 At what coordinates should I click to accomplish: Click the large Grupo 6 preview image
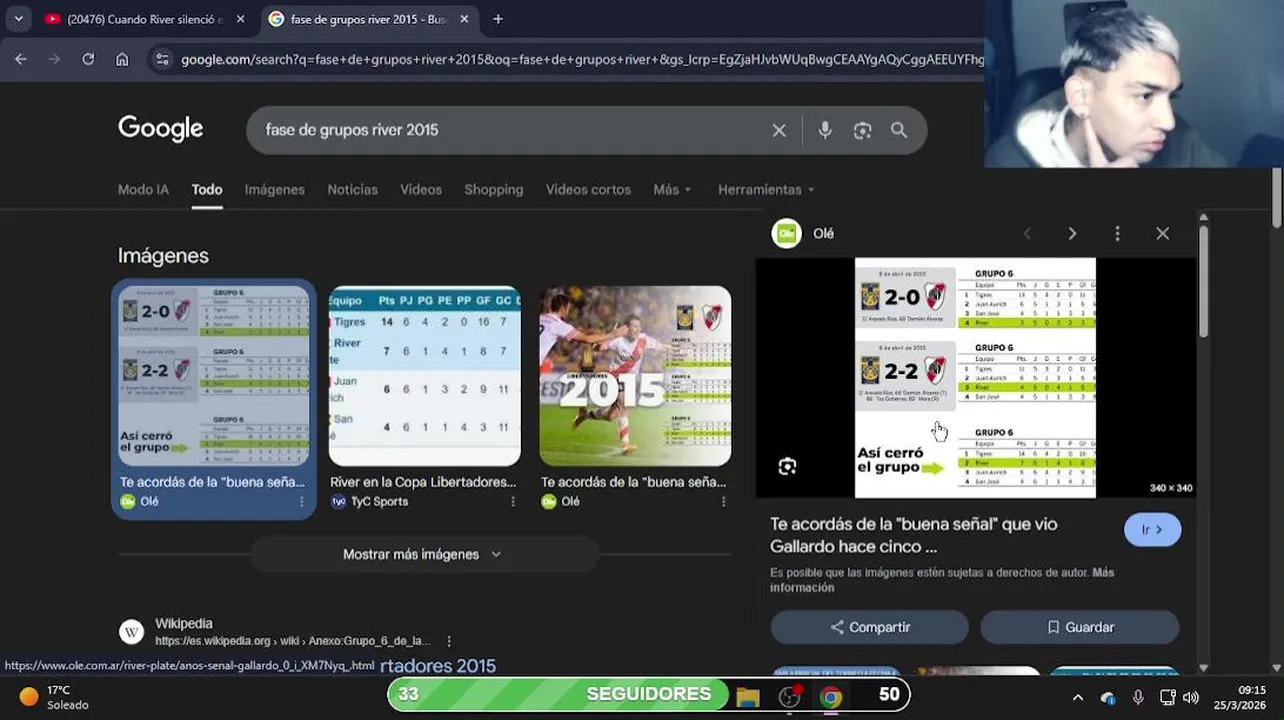(x=975, y=377)
